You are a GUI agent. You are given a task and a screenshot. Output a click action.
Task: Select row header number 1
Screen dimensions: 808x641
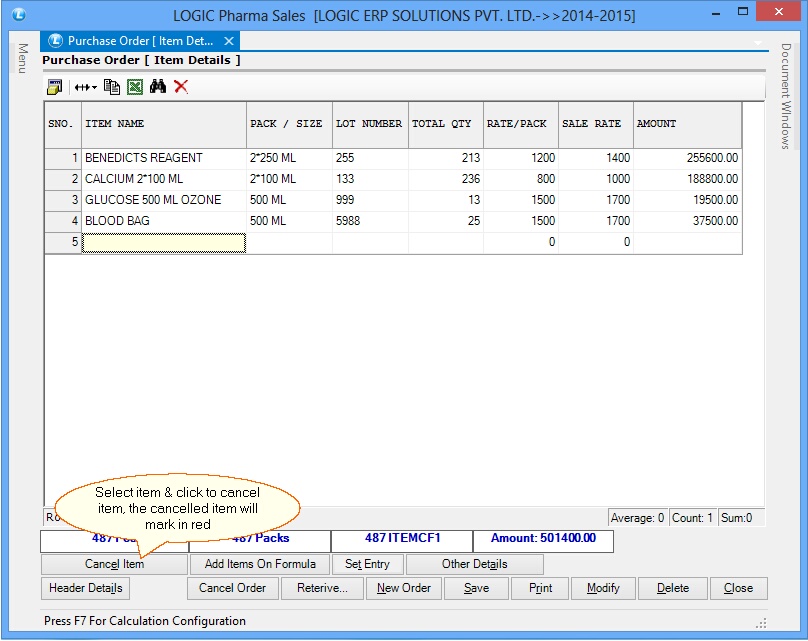63,158
